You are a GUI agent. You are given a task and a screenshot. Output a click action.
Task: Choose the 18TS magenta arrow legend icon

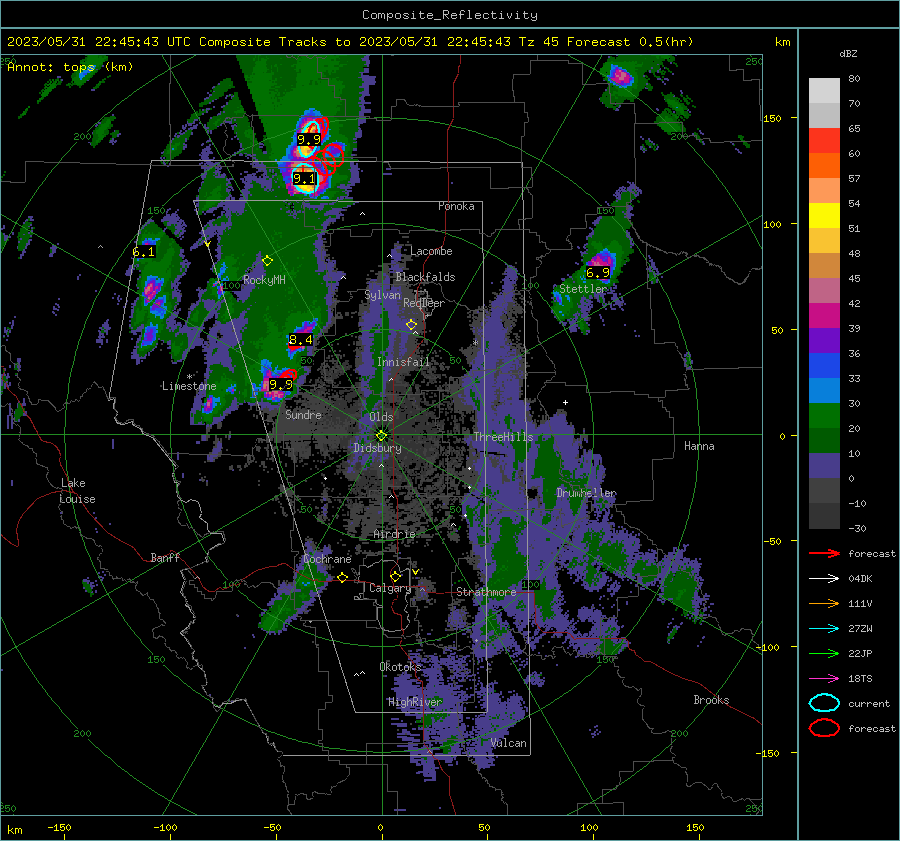pos(824,679)
